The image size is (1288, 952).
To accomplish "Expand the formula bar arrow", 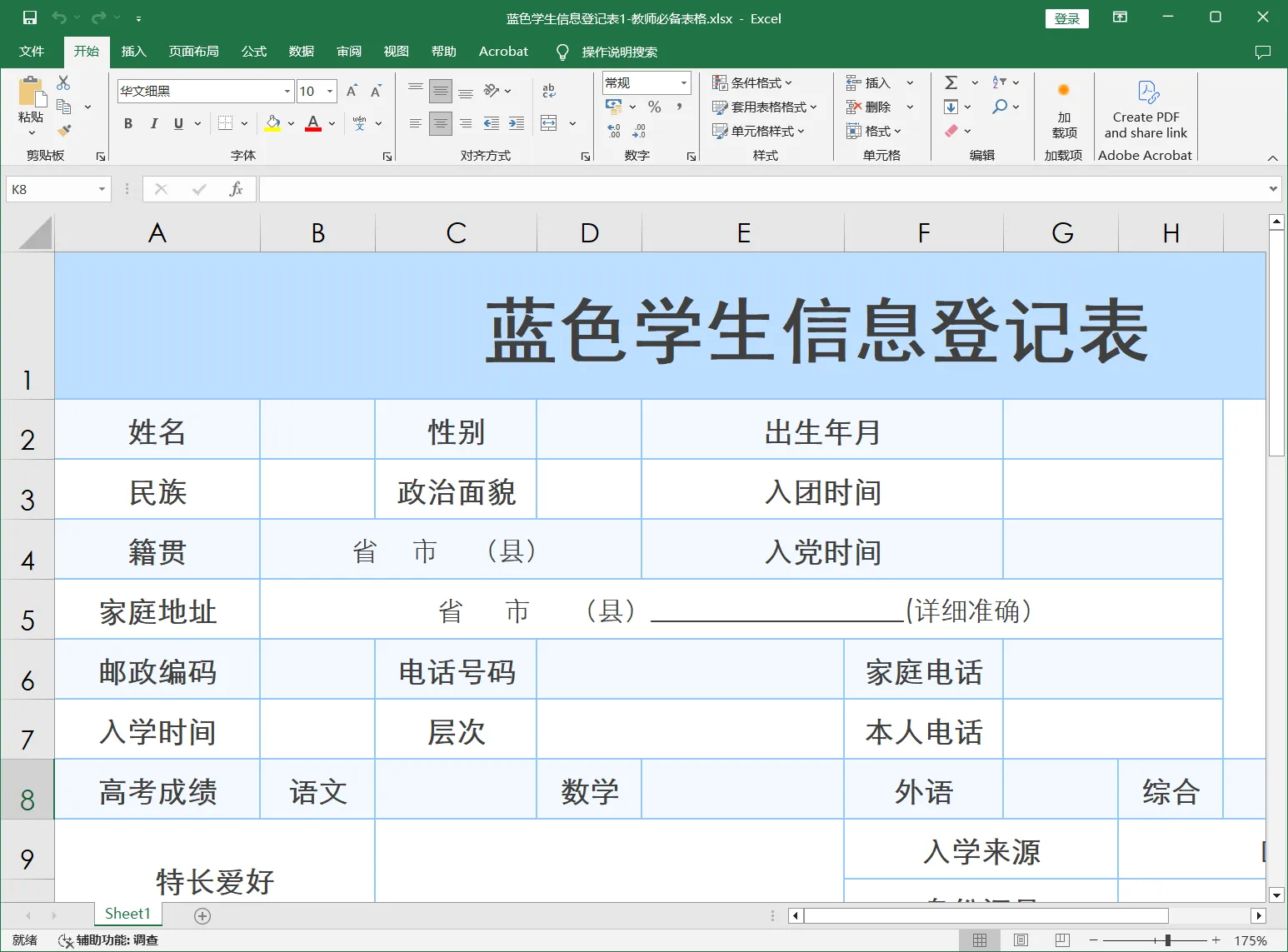I will click(1273, 189).
